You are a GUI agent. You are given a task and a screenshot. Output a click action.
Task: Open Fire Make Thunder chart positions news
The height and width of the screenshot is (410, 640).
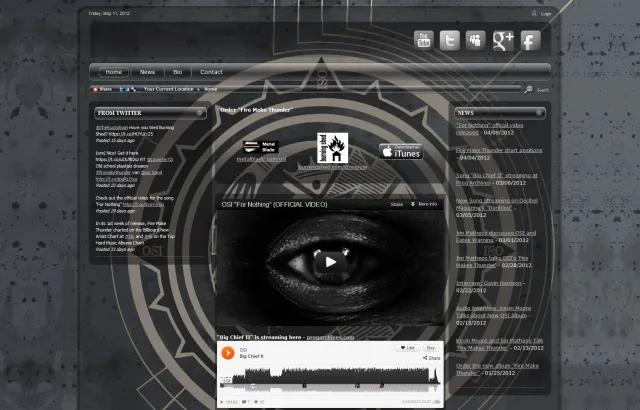pos(499,151)
